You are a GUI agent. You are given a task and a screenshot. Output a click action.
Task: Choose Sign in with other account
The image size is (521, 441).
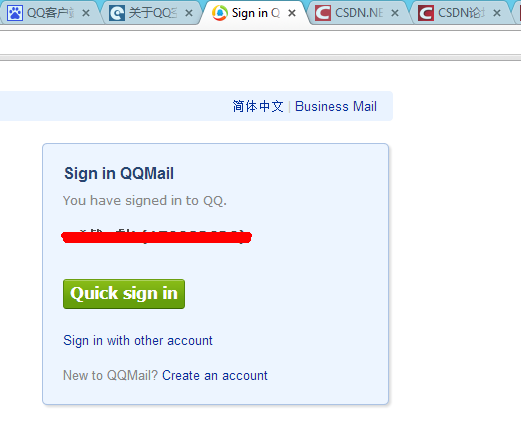[x=138, y=341]
